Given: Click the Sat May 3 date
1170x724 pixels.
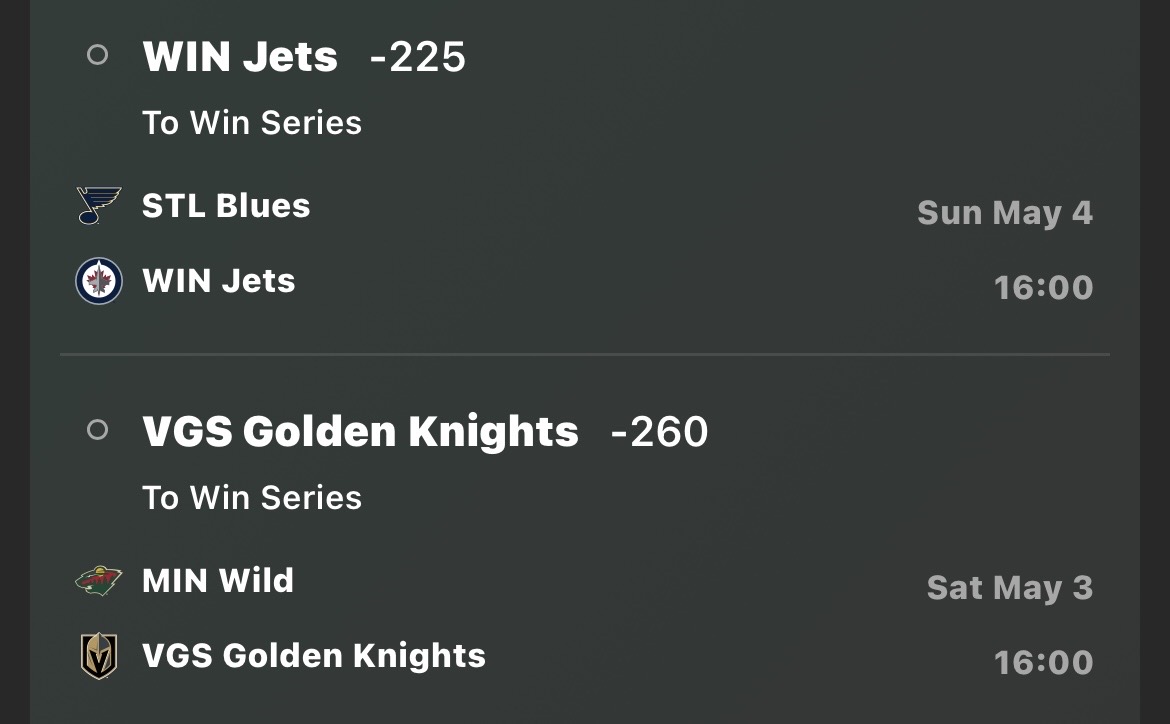Looking at the screenshot, I should click(x=1010, y=588).
